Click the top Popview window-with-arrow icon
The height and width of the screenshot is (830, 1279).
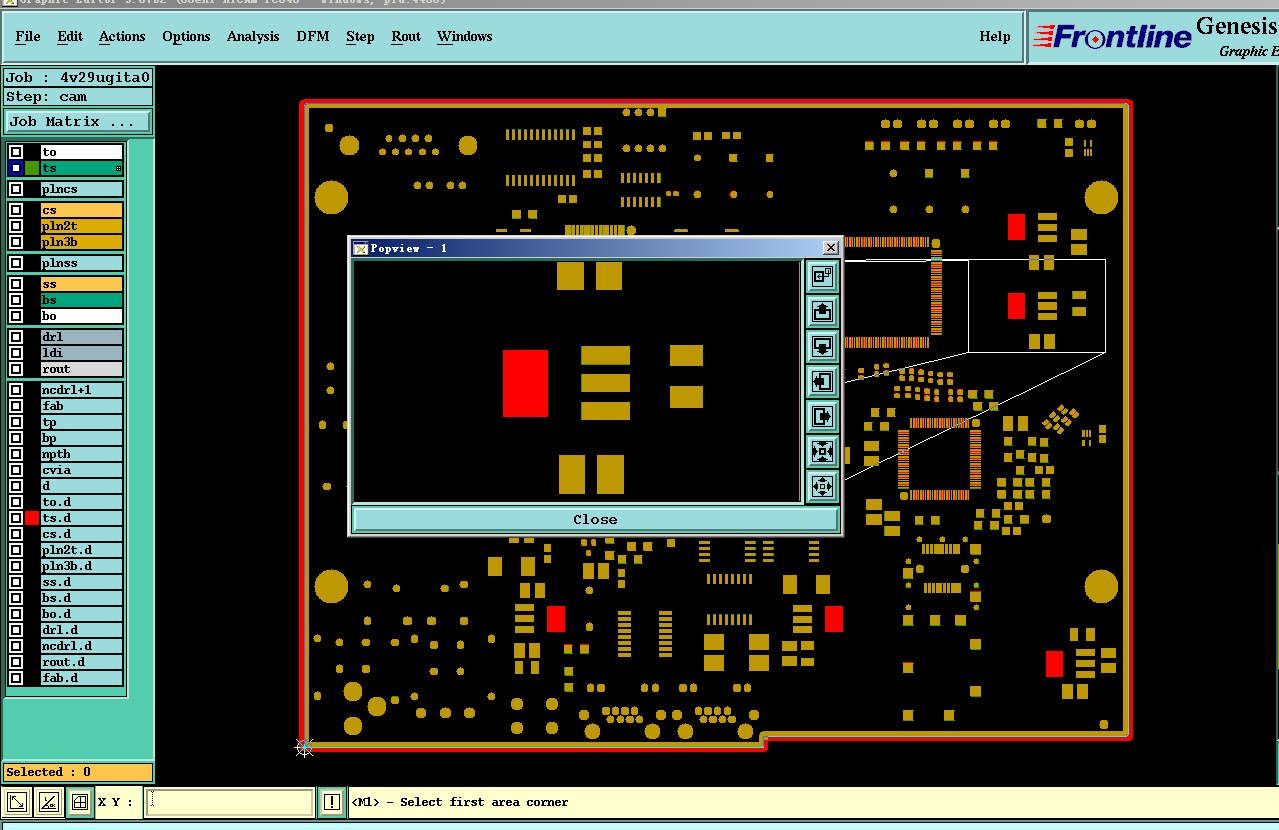coord(822,277)
